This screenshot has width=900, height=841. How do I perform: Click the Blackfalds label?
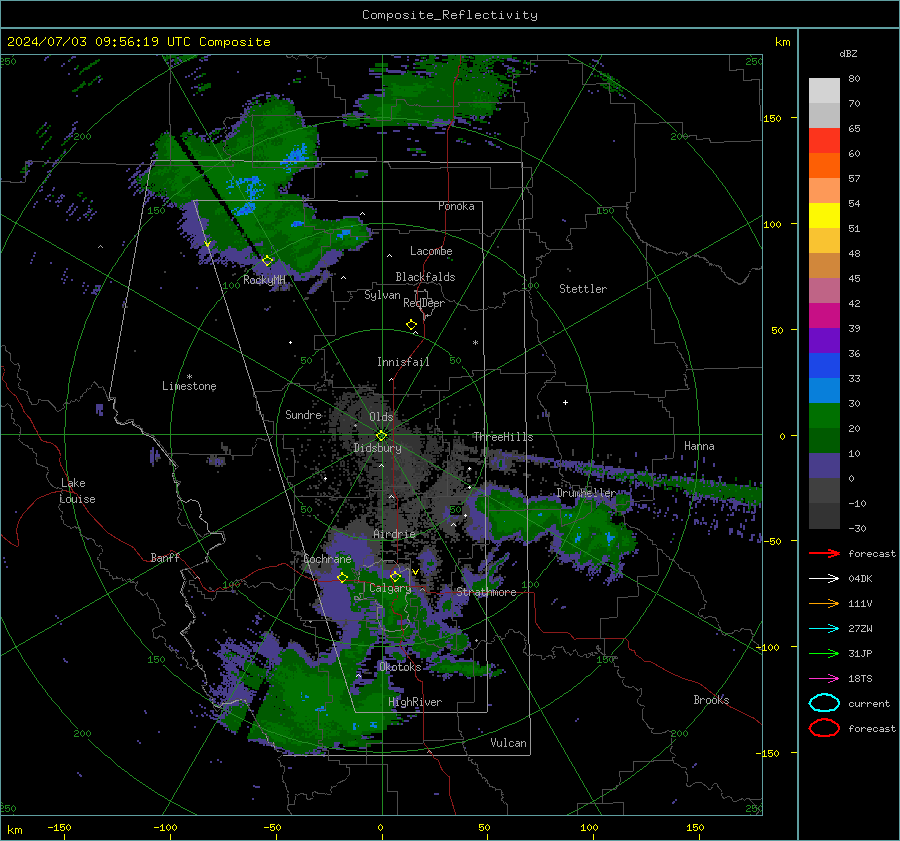[425, 277]
